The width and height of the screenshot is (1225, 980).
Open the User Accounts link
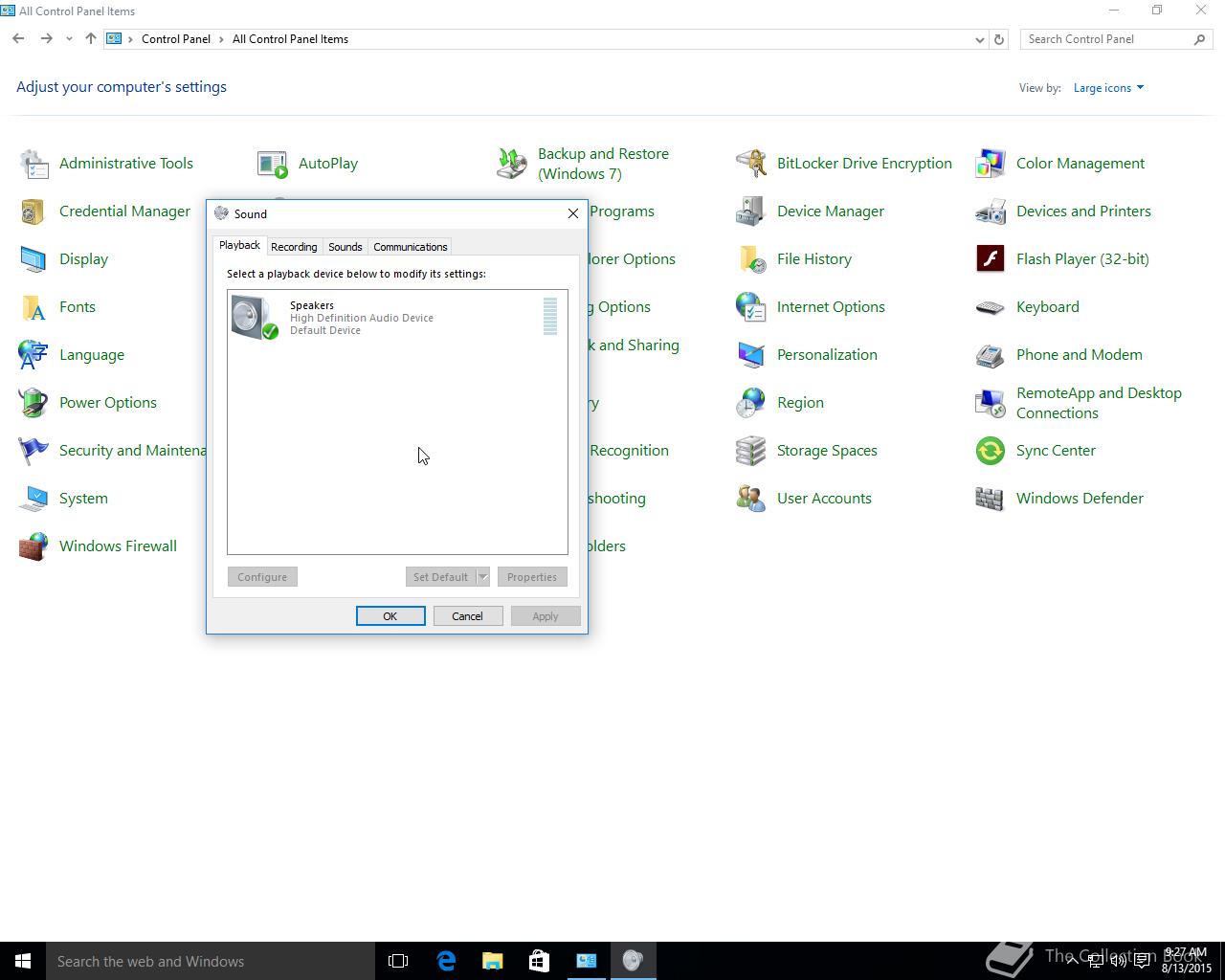pos(824,499)
